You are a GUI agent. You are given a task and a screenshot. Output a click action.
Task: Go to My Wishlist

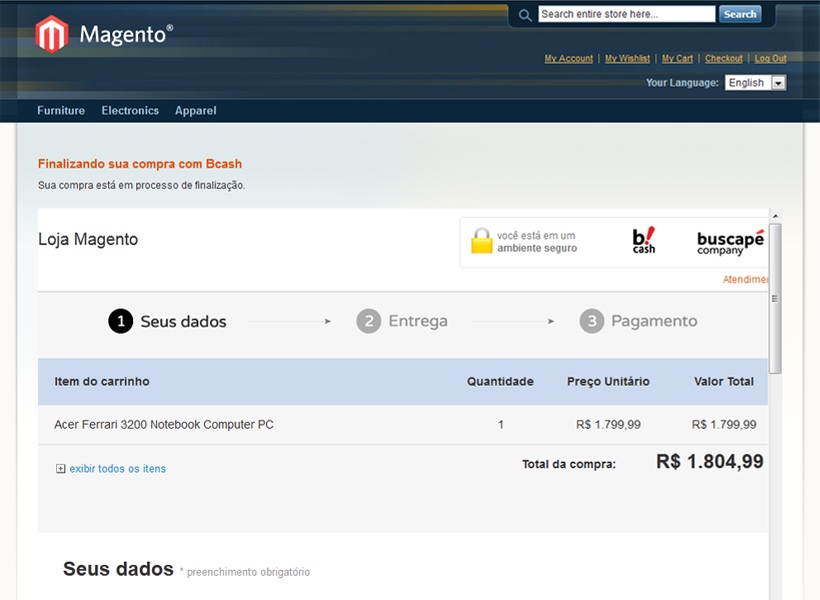(x=627, y=59)
